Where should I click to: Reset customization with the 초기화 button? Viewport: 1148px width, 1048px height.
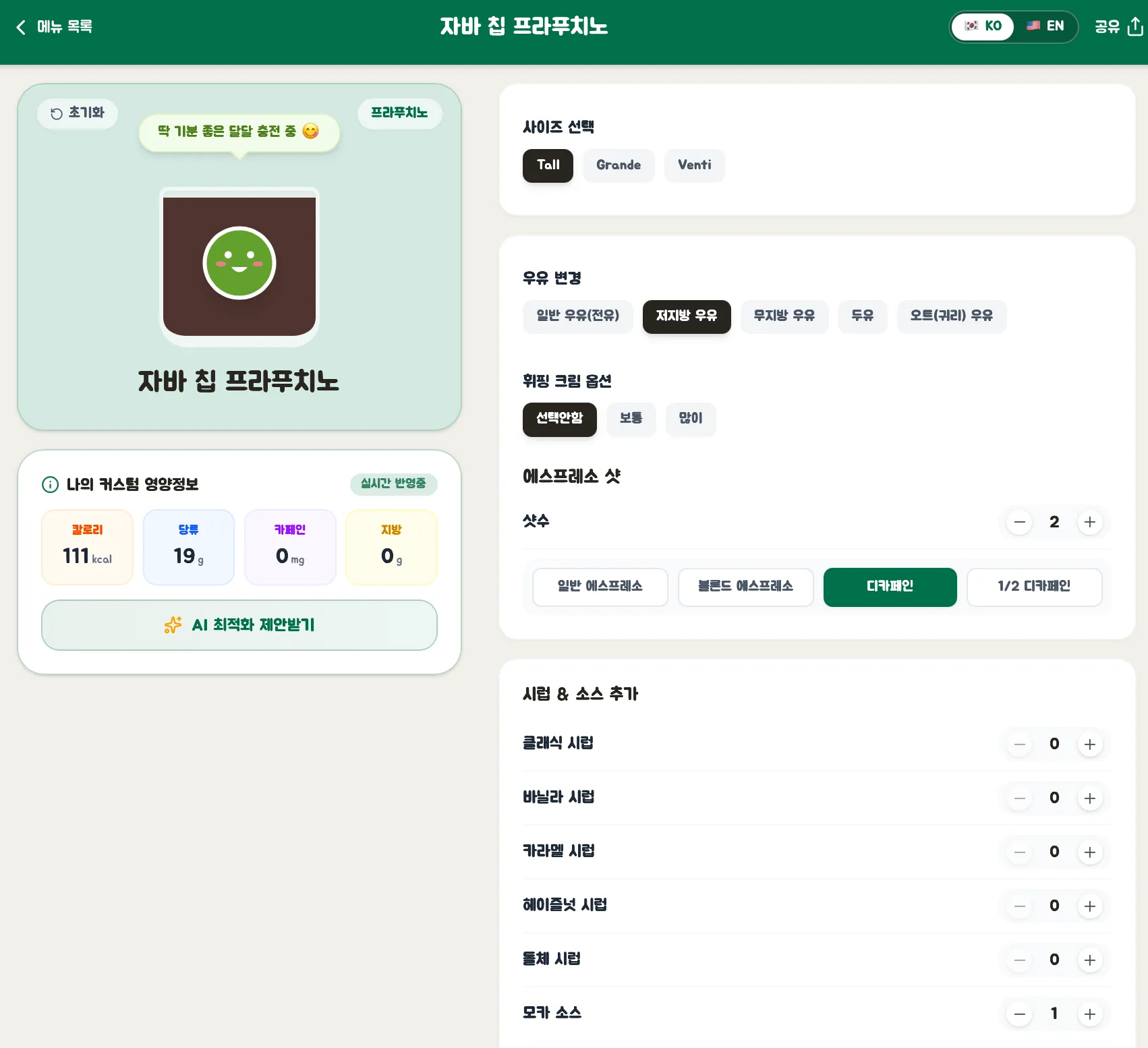point(78,113)
